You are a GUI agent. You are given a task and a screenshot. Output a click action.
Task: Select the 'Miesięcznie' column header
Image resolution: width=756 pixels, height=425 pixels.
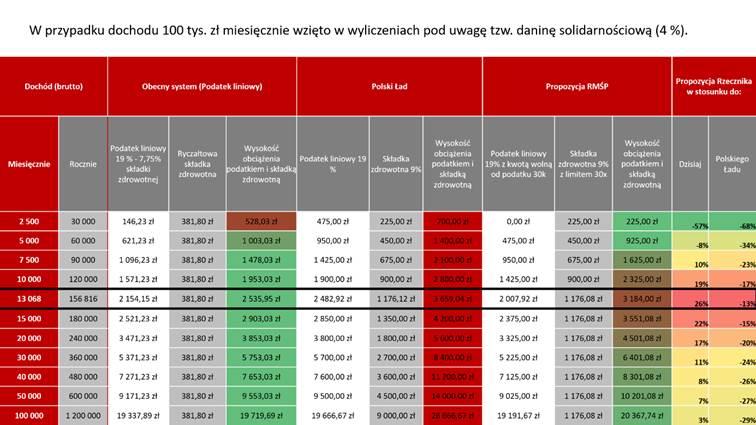(x=29, y=162)
